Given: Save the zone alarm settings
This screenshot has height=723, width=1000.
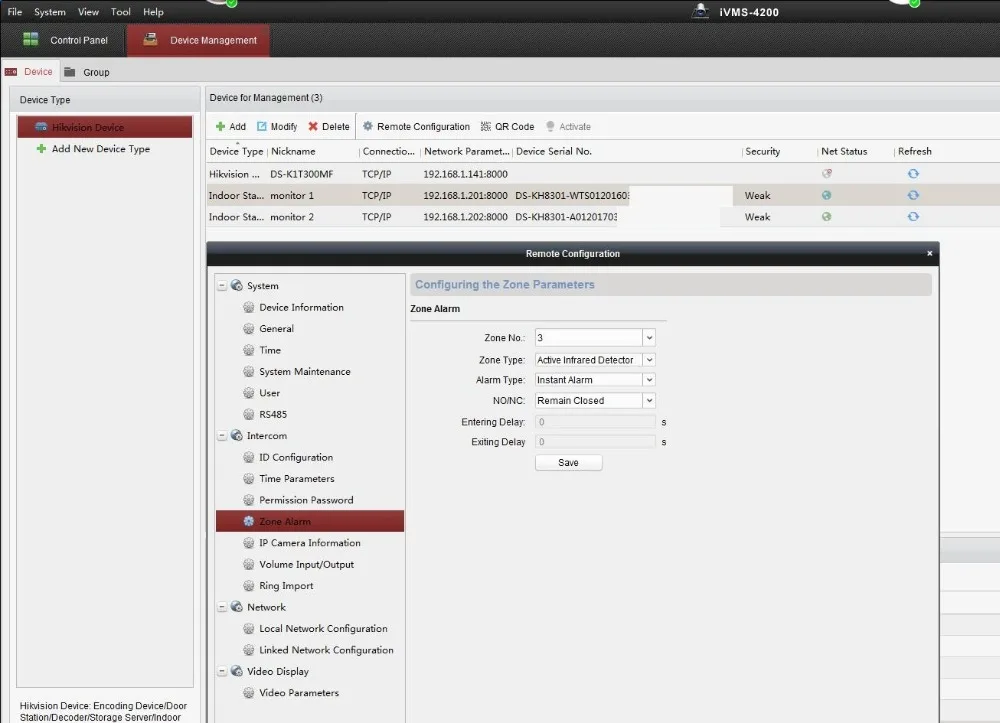Looking at the screenshot, I should 568,463.
